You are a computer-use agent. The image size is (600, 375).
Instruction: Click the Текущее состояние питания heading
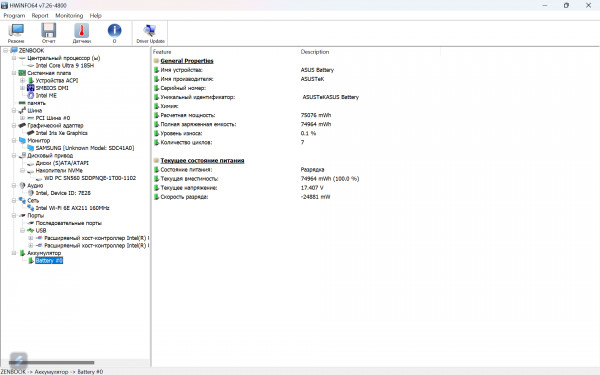[202, 160]
